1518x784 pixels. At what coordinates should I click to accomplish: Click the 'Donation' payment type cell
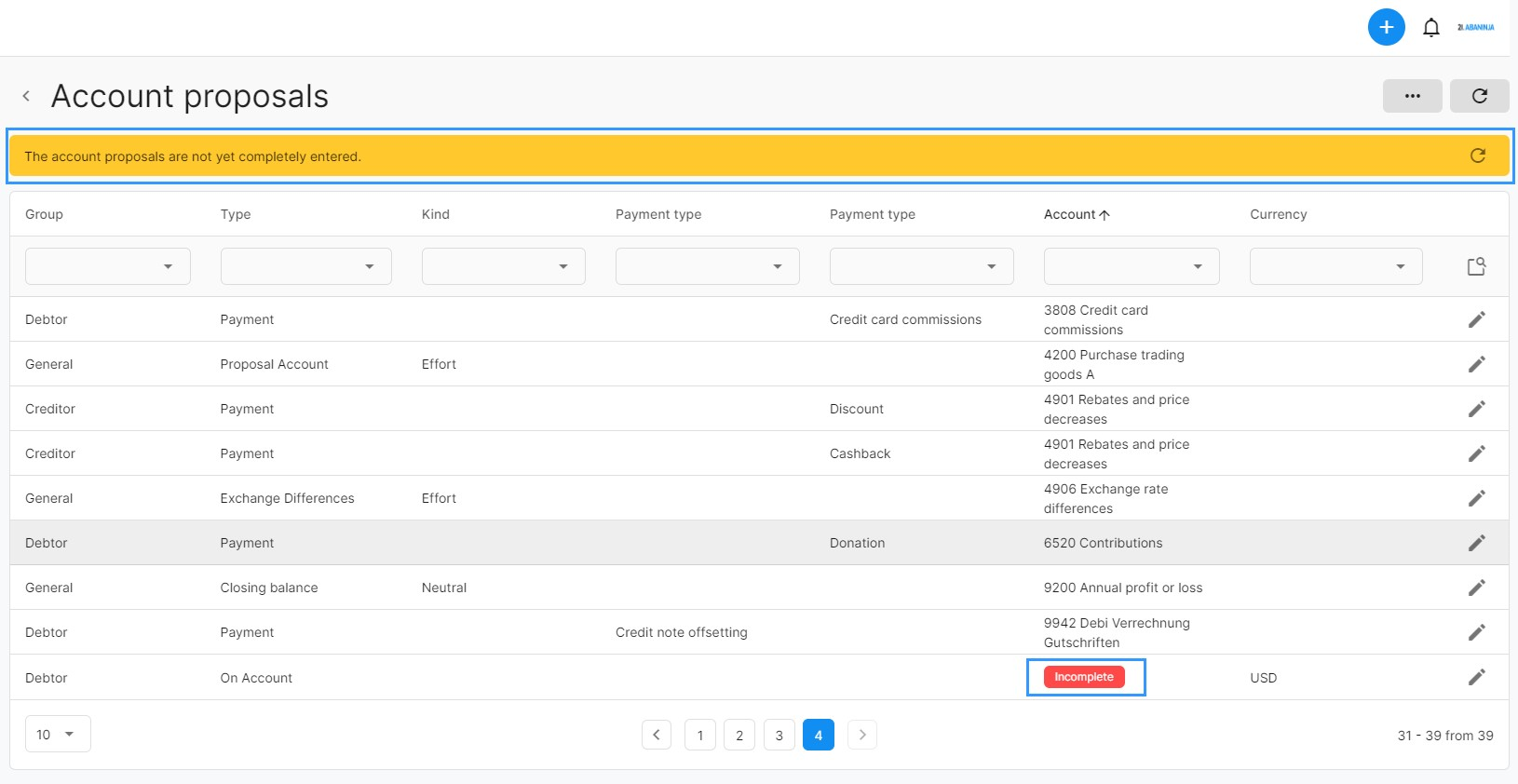858,543
